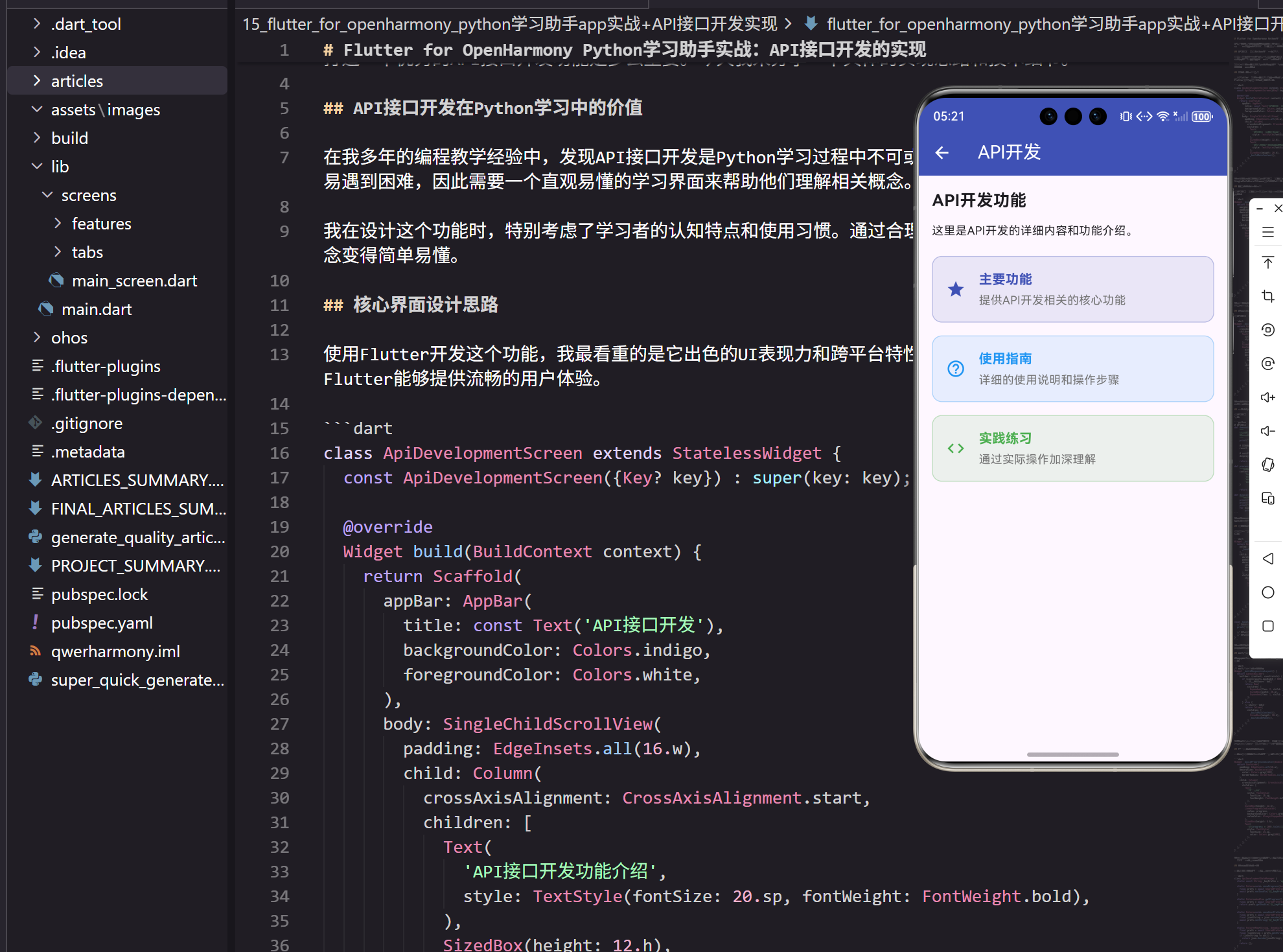The height and width of the screenshot is (952, 1283).
Task: Tap the 使用指南 card in the app
Action: click(x=1072, y=369)
